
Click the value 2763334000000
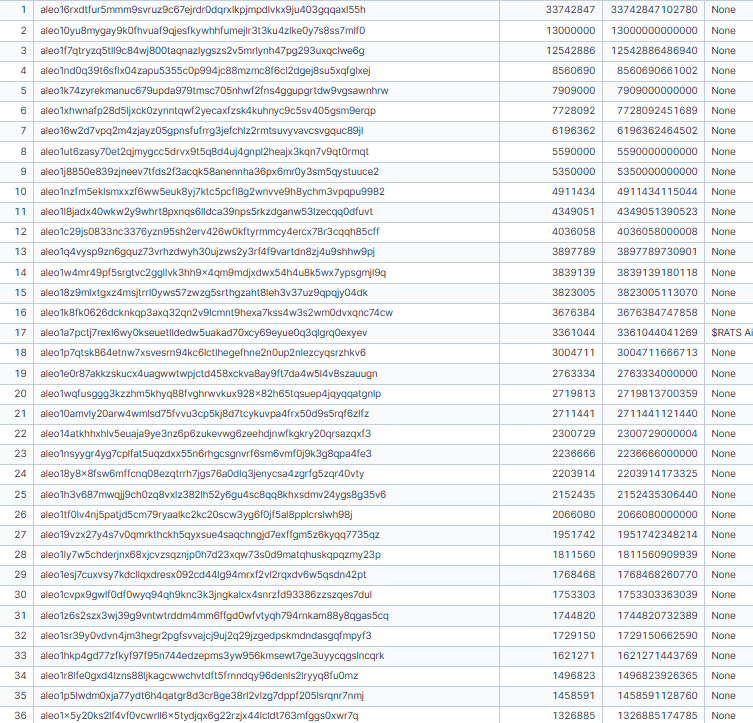pos(657,374)
